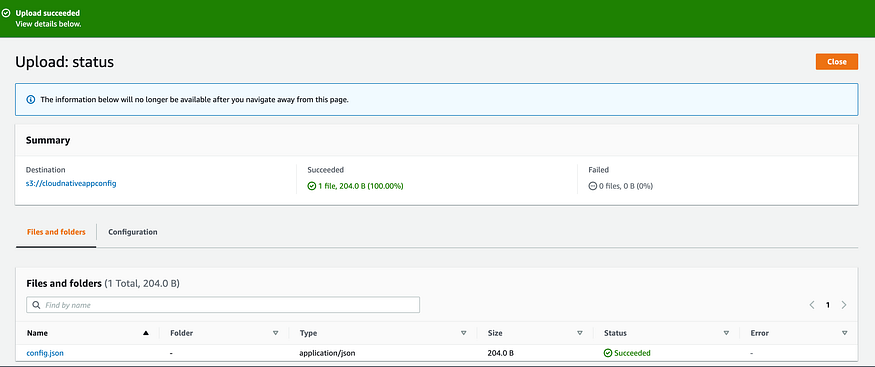The image size is (875, 367).
Task: Click the config.json row Succeeded status icon
Action: 608,353
